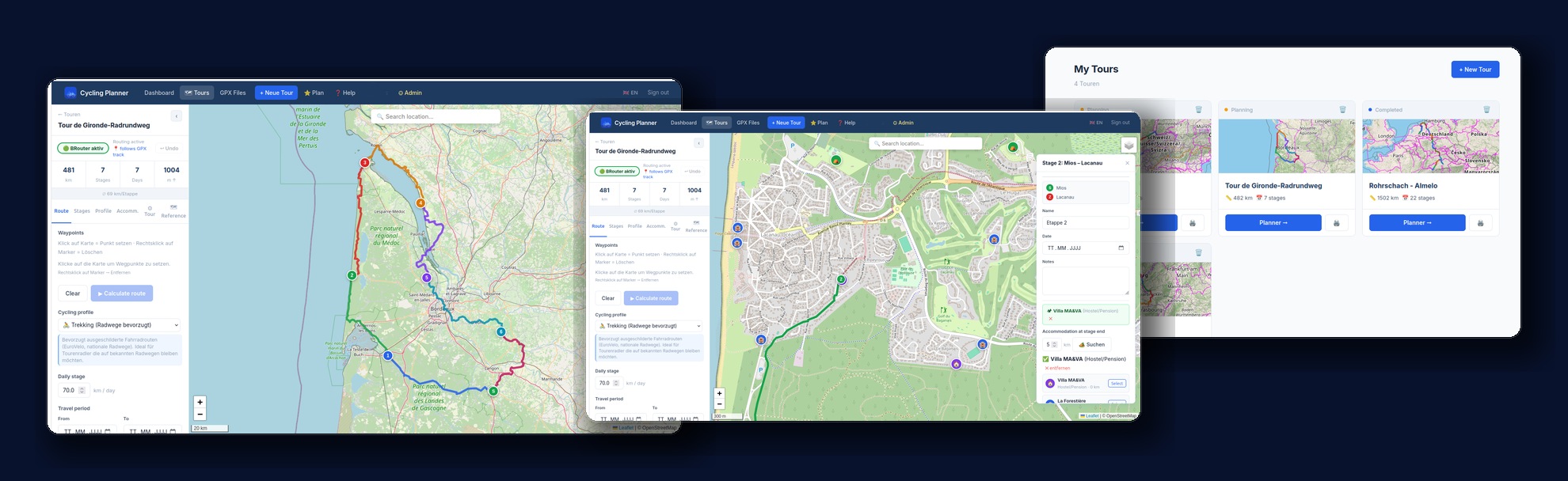This screenshot has width=1568, height=481.
Task: Click + Neue Tour in left planner window
Action: click(x=276, y=93)
